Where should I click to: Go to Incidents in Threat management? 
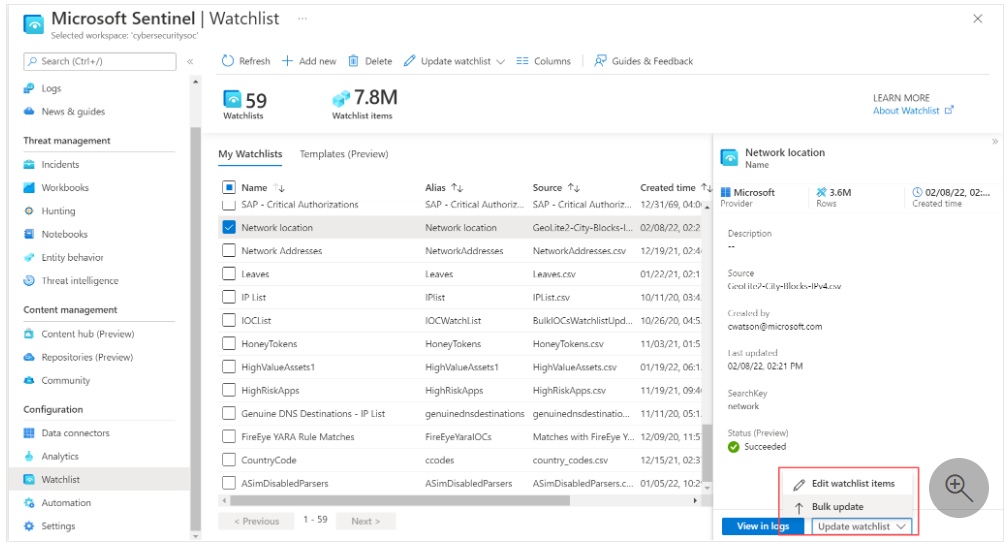pyautogui.click(x=60, y=164)
